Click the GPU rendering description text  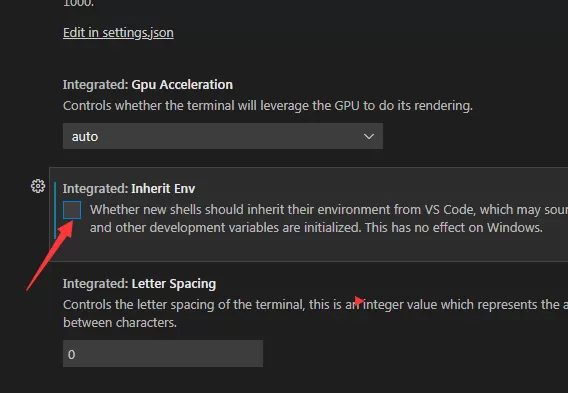(x=268, y=106)
